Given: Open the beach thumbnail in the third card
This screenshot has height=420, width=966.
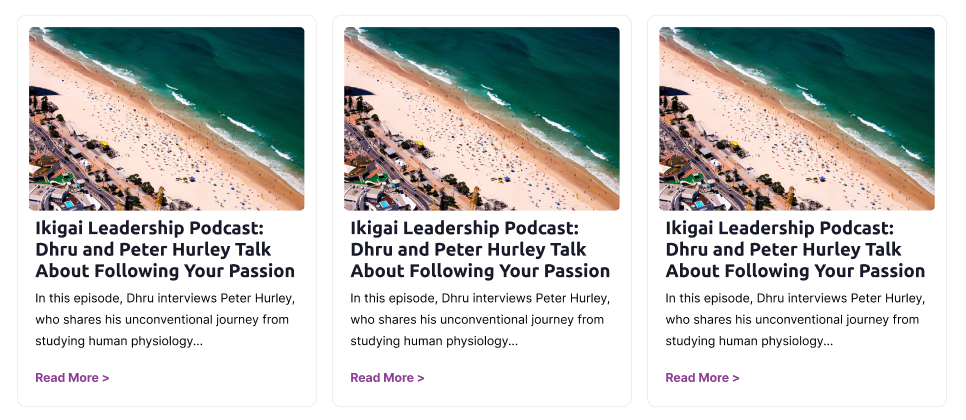Looking at the screenshot, I should [797, 118].
